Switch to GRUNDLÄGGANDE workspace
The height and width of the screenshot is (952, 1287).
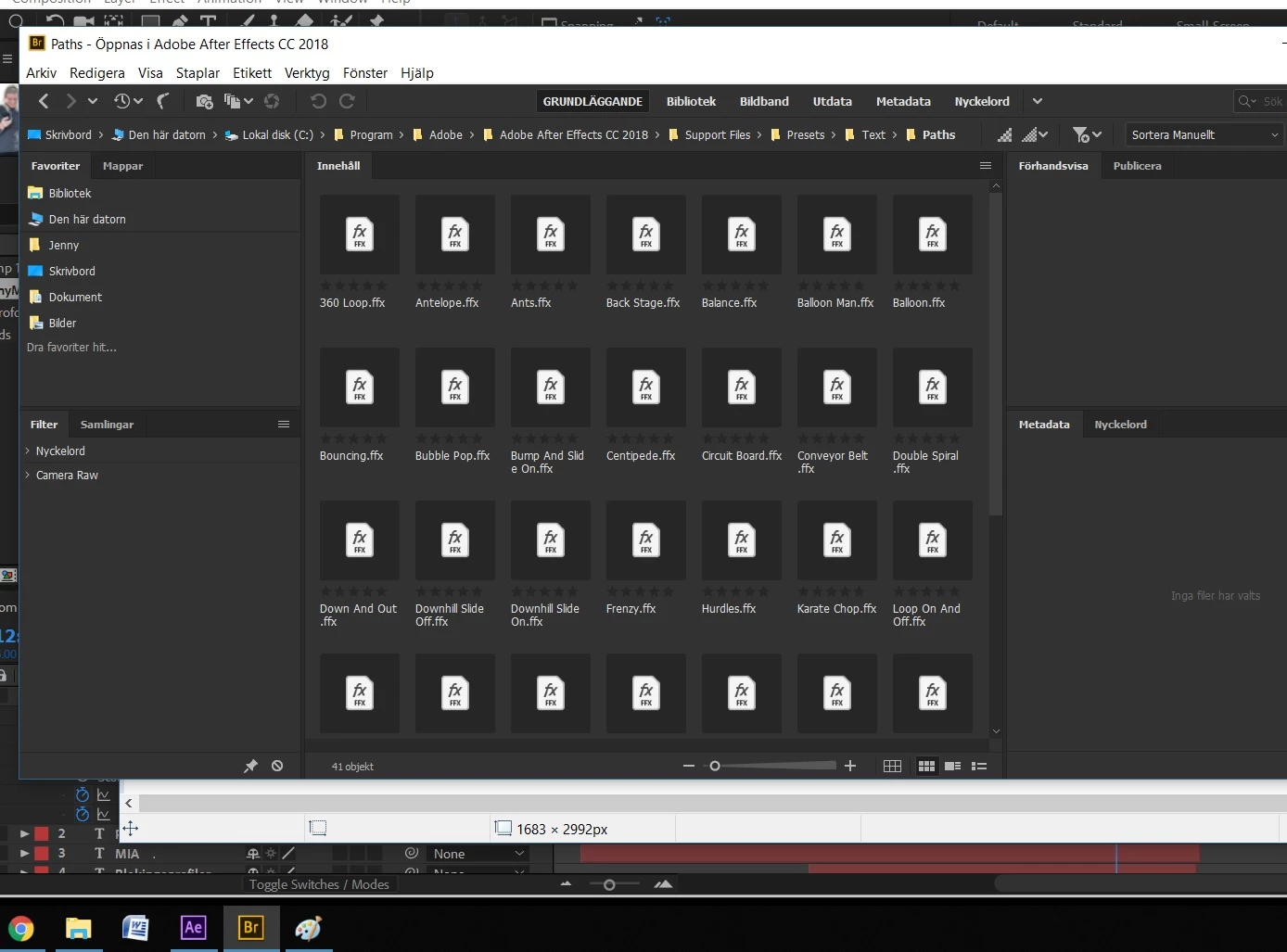593,101
